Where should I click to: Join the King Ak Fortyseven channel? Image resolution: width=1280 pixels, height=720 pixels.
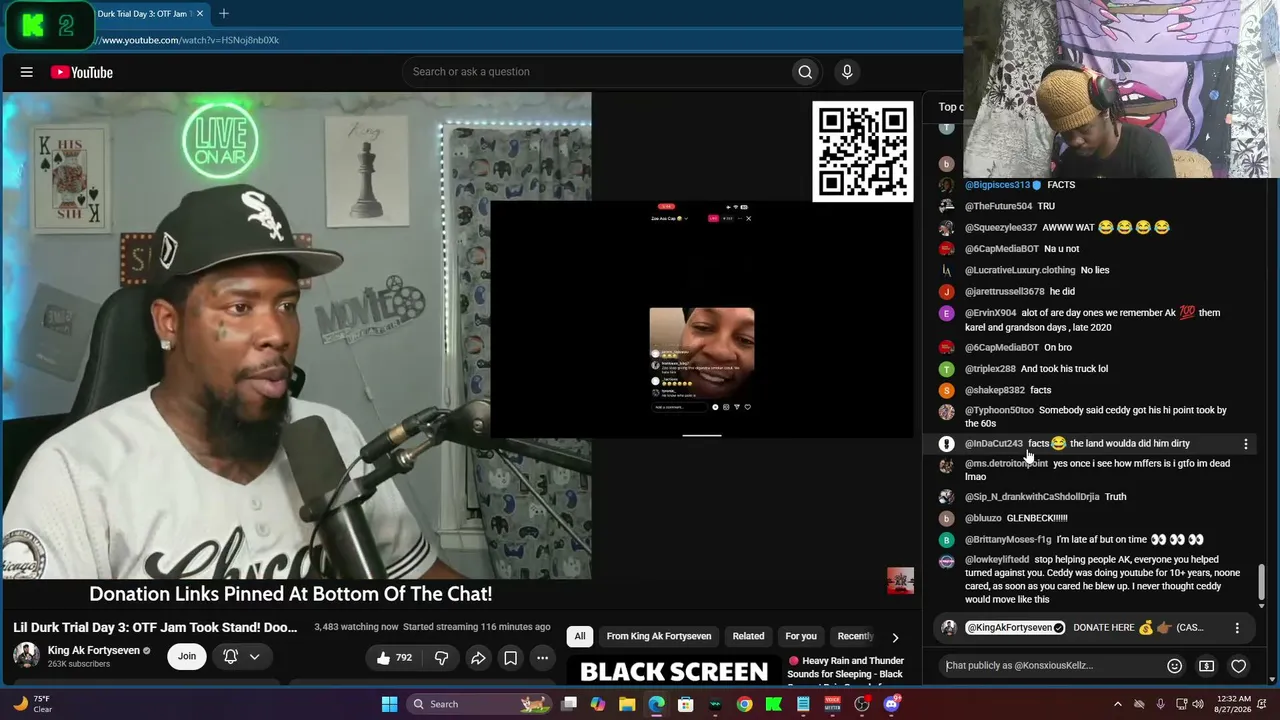coord(187,656)
